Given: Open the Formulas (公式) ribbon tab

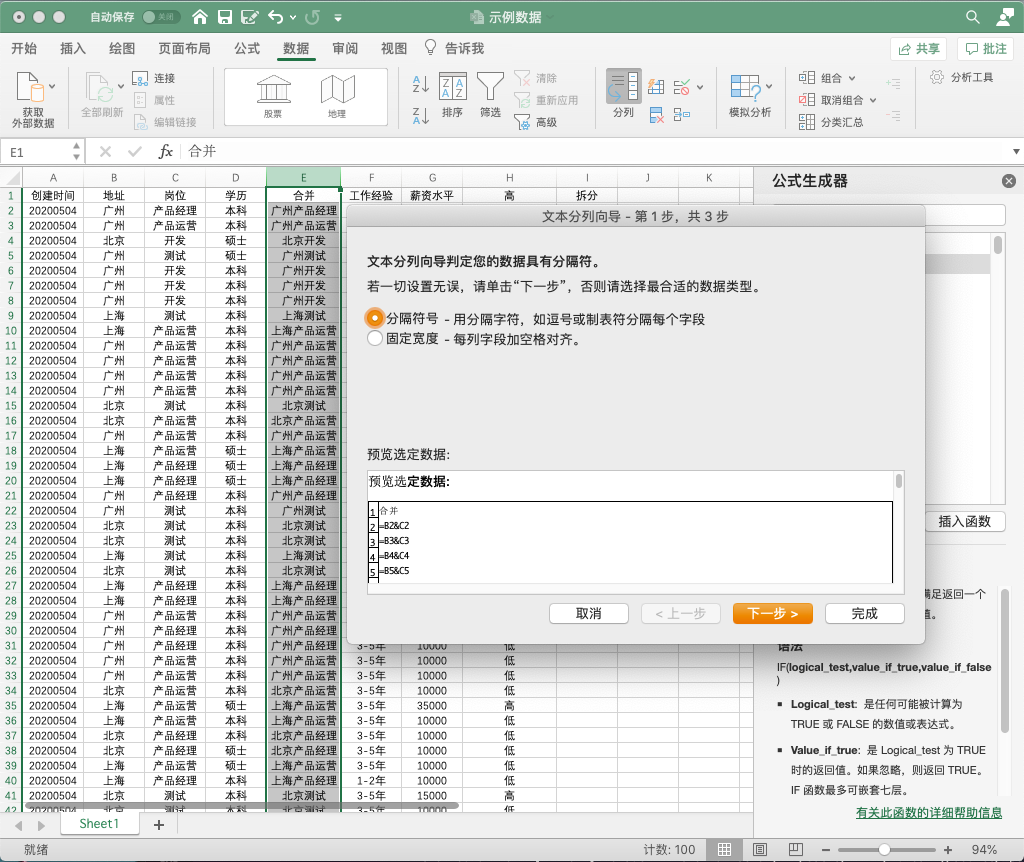Looking at the screenshot, I should click(247, 48).
